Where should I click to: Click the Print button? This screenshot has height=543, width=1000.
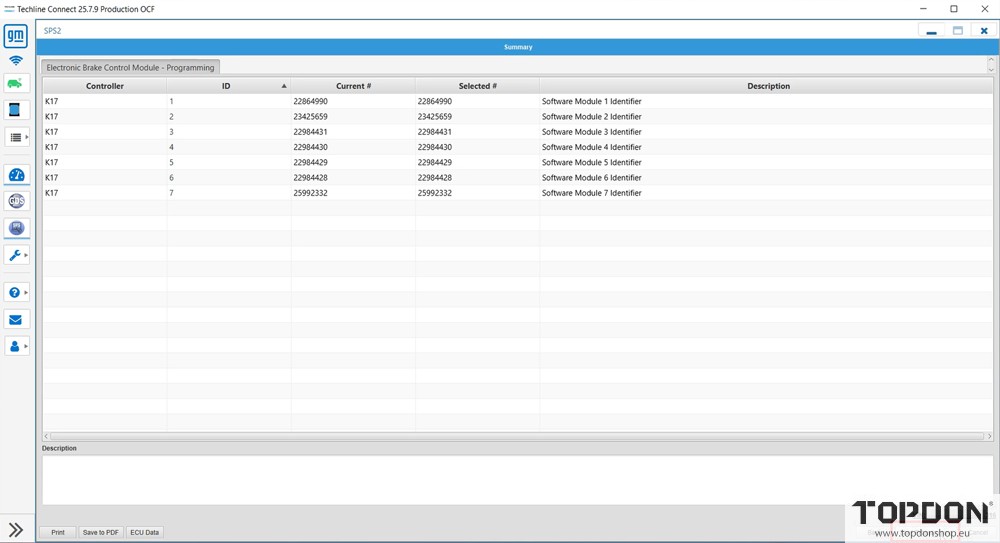tap(58, 532)
